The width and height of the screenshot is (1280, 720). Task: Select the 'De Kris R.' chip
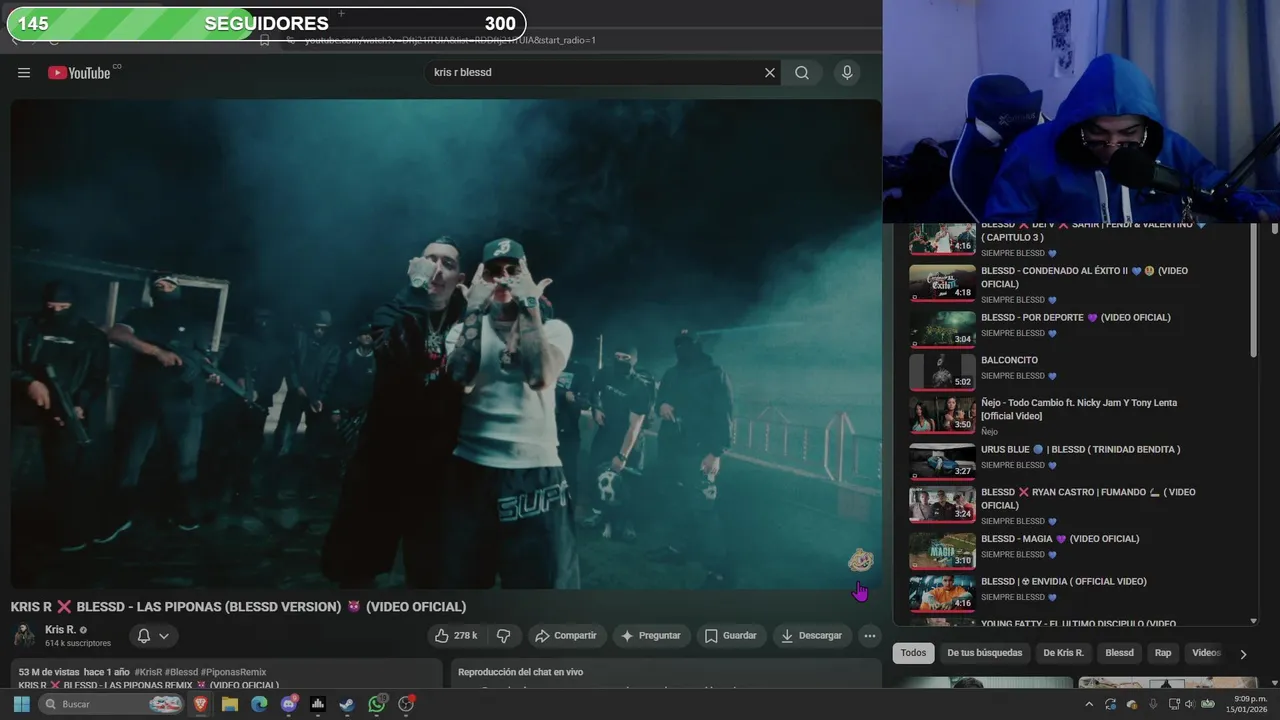point(1063,653)
